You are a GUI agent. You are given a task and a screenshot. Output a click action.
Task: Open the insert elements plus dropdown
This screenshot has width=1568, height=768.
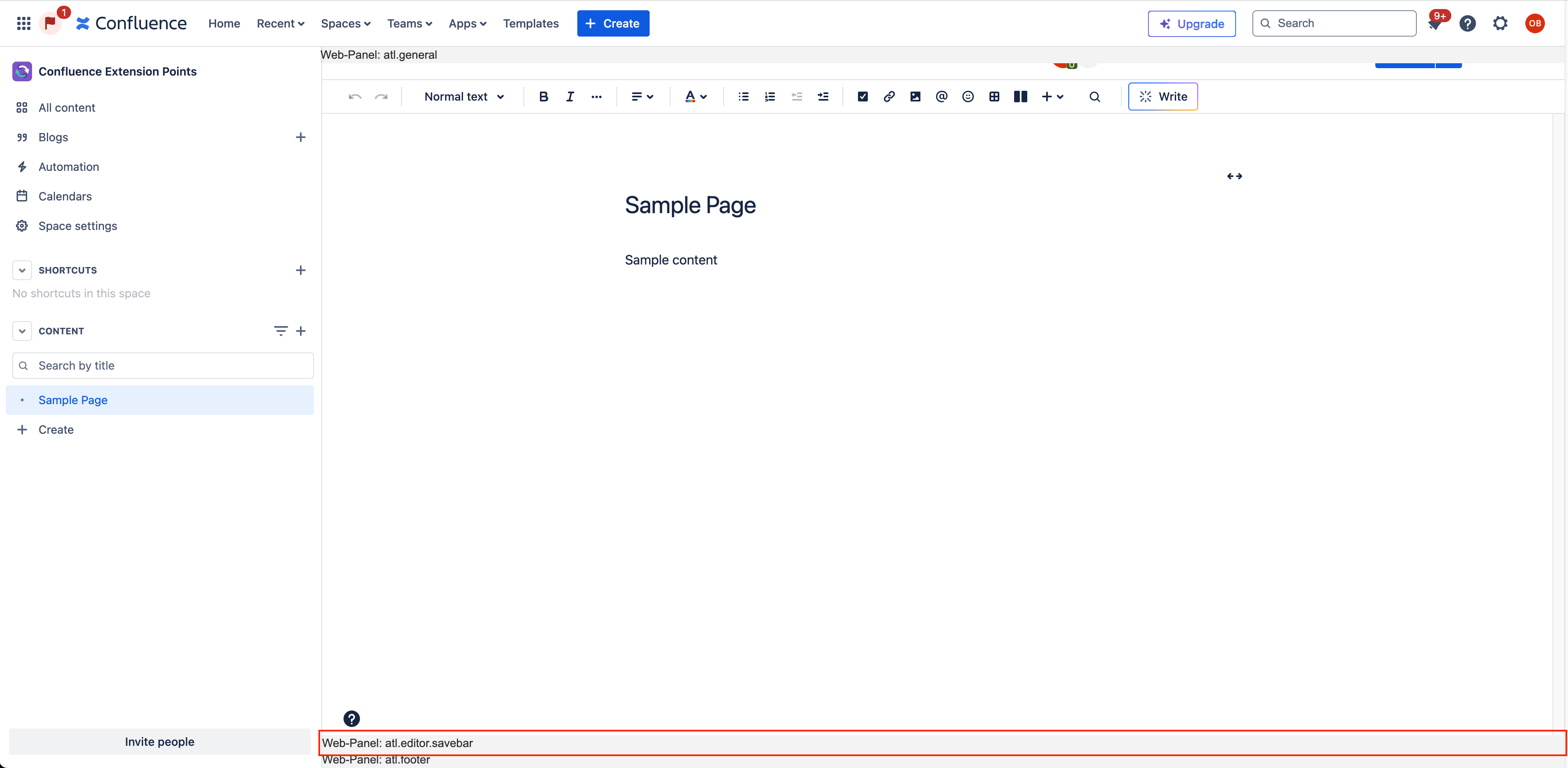click(1052, 97)
